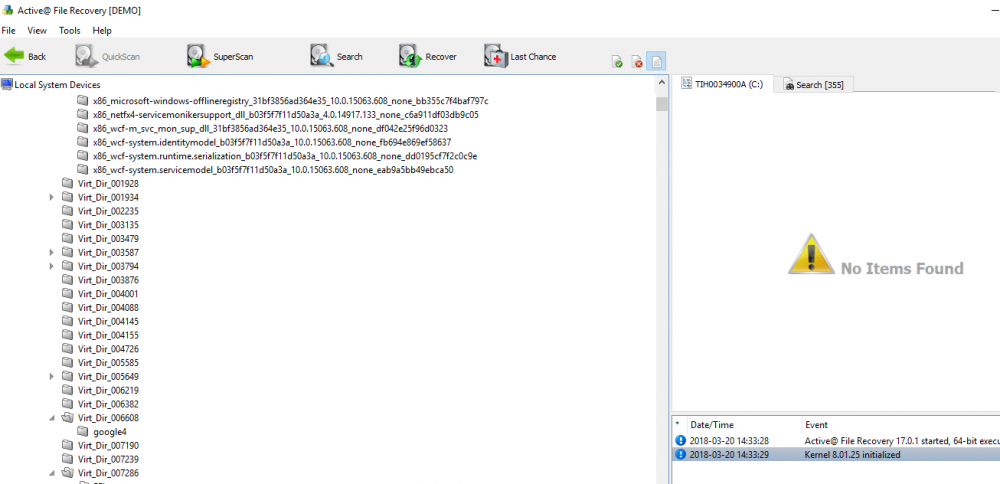Select the Virt_Dir_004726 folder
This screenshot has height=484, width=1000.
click(x=108, y=349)
